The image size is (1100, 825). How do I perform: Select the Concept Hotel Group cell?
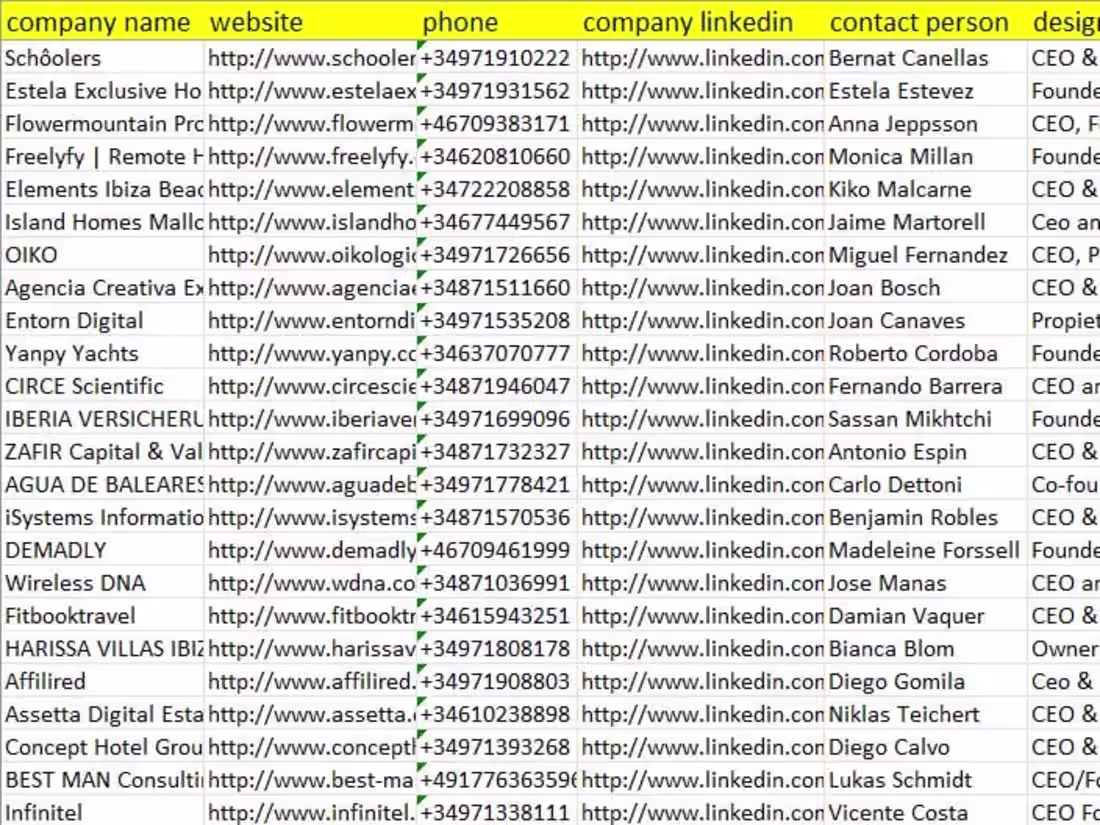(x=103, y=747)
